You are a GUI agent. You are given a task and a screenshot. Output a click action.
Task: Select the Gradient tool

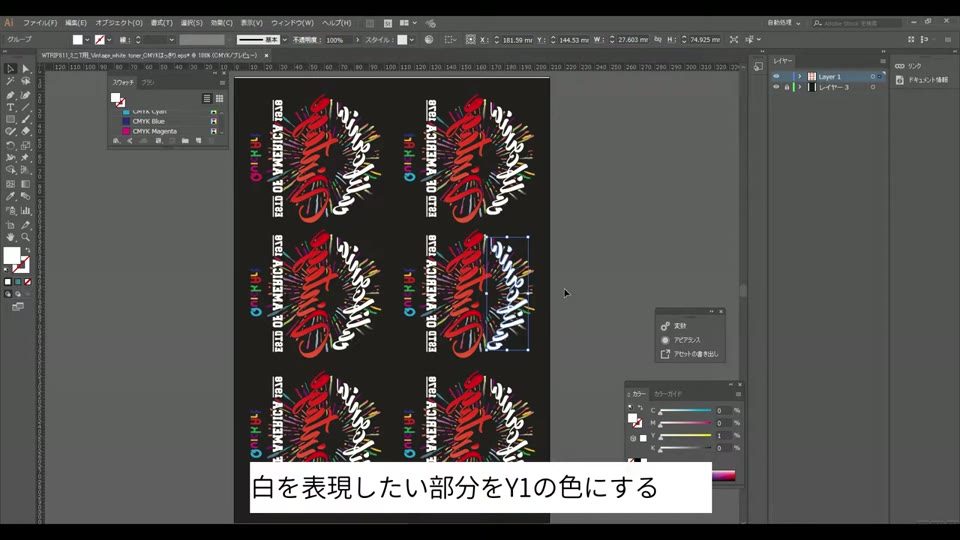click(26, 184)
